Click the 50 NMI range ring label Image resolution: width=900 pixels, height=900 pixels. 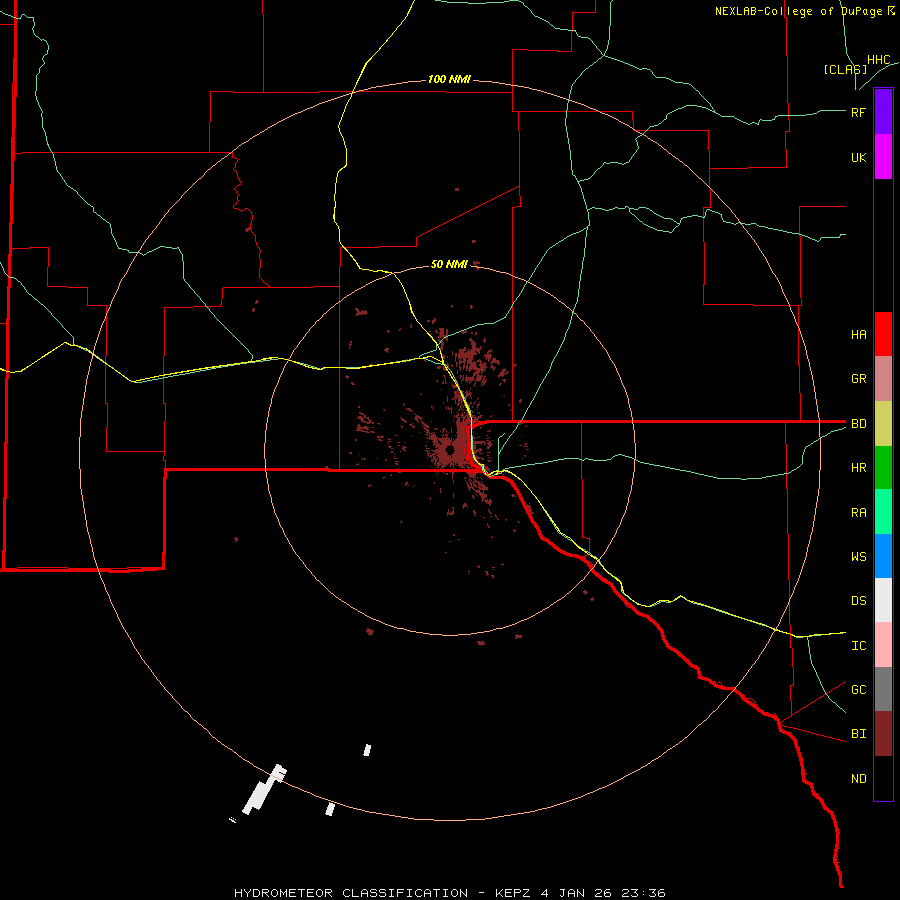(449, 264)
